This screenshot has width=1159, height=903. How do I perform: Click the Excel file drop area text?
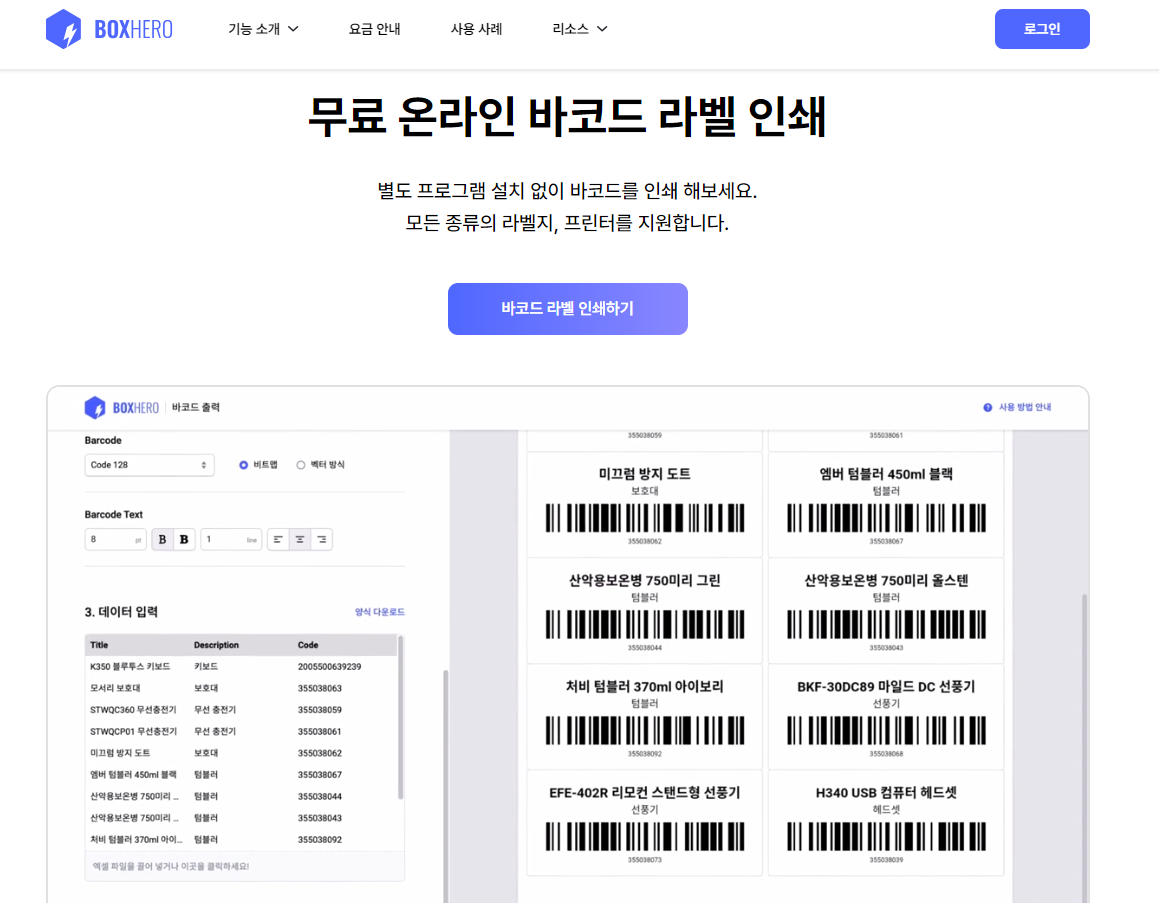171,866
